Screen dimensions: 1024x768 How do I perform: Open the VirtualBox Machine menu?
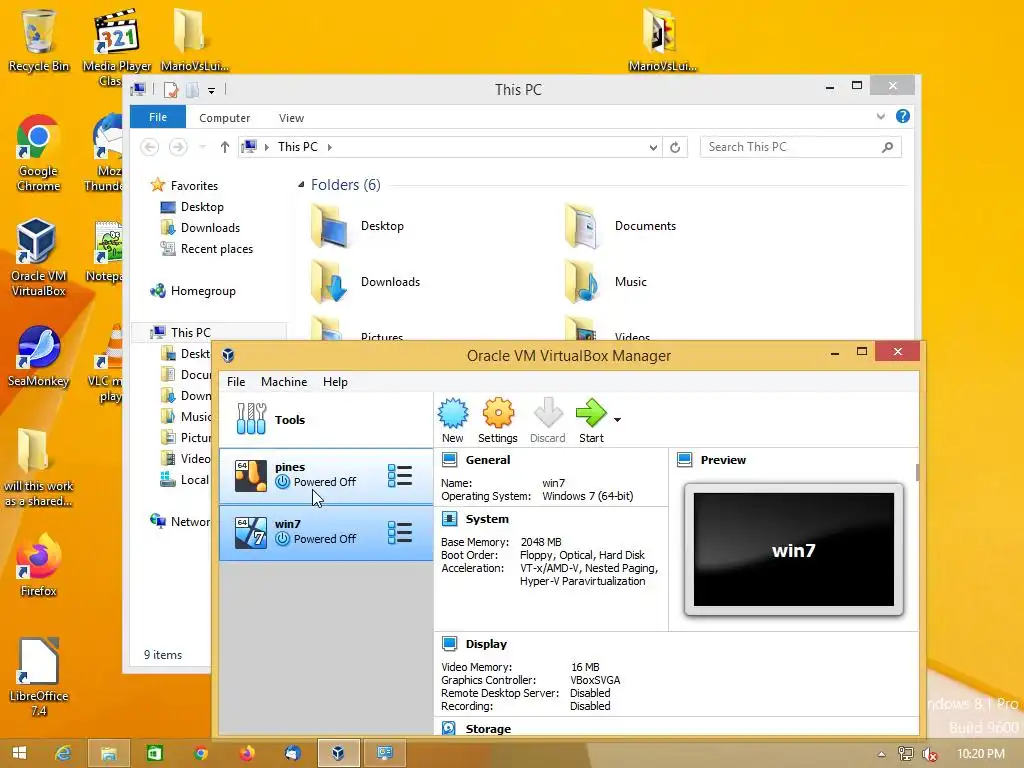(x=283, y=382)
